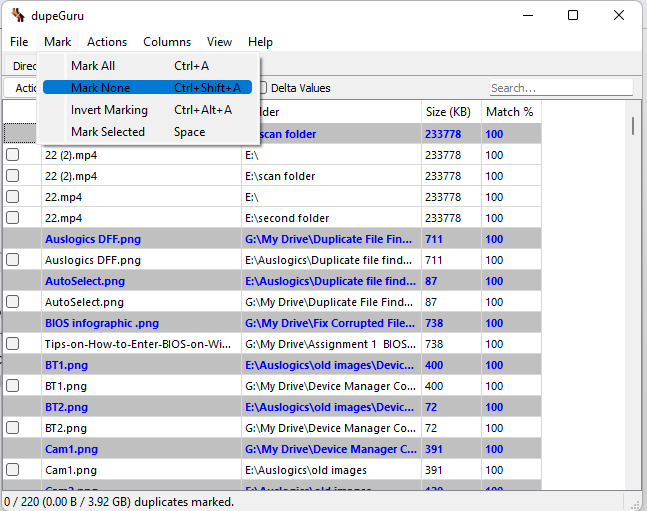Sort results by the Size (KB) column header
The height and width of the screenshot is (511, 647).
coord(449,112)
